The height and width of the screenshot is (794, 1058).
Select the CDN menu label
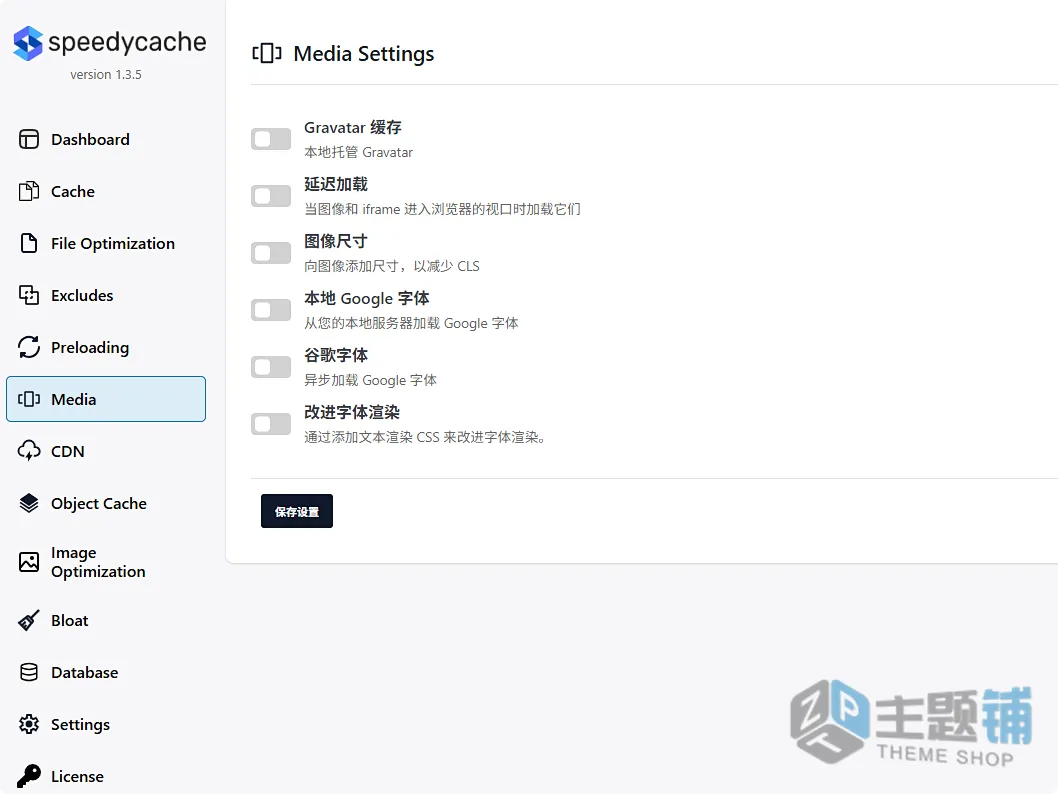(x=67, y=451)
